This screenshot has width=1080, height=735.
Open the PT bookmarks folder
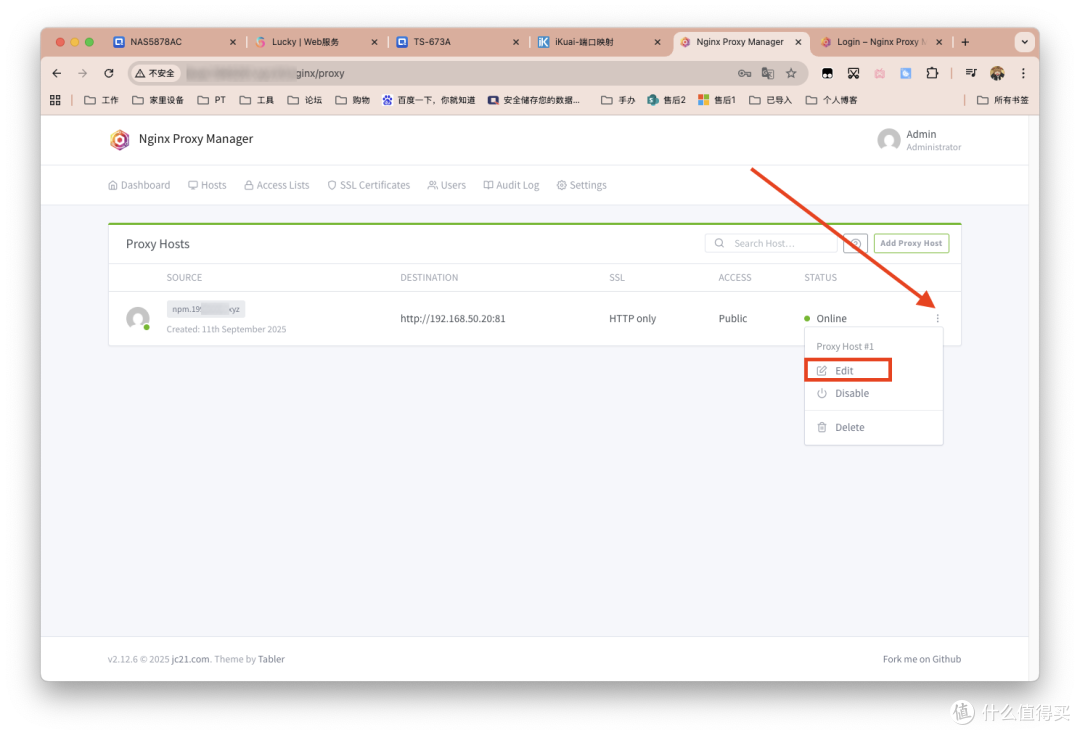[x=211, y=100]
